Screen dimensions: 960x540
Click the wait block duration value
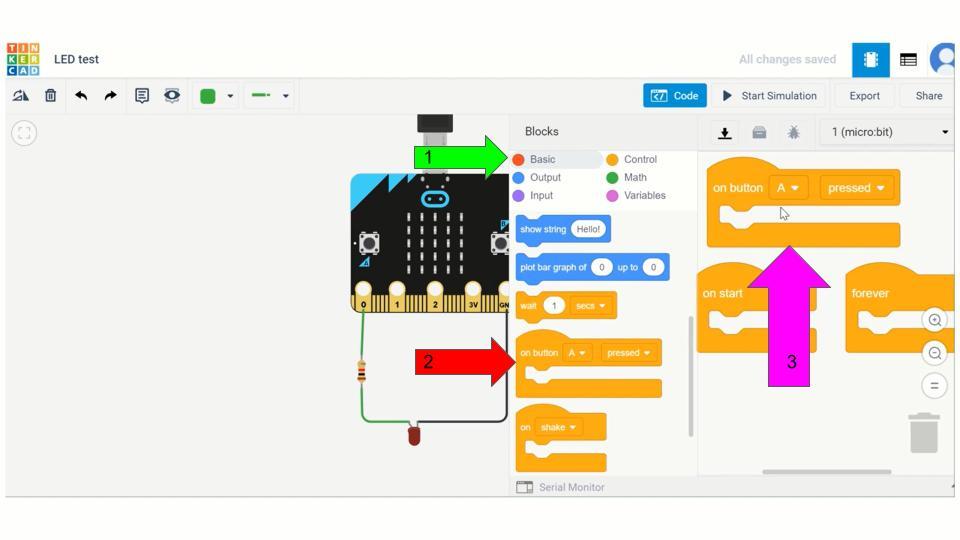click(x=554, y=306)
